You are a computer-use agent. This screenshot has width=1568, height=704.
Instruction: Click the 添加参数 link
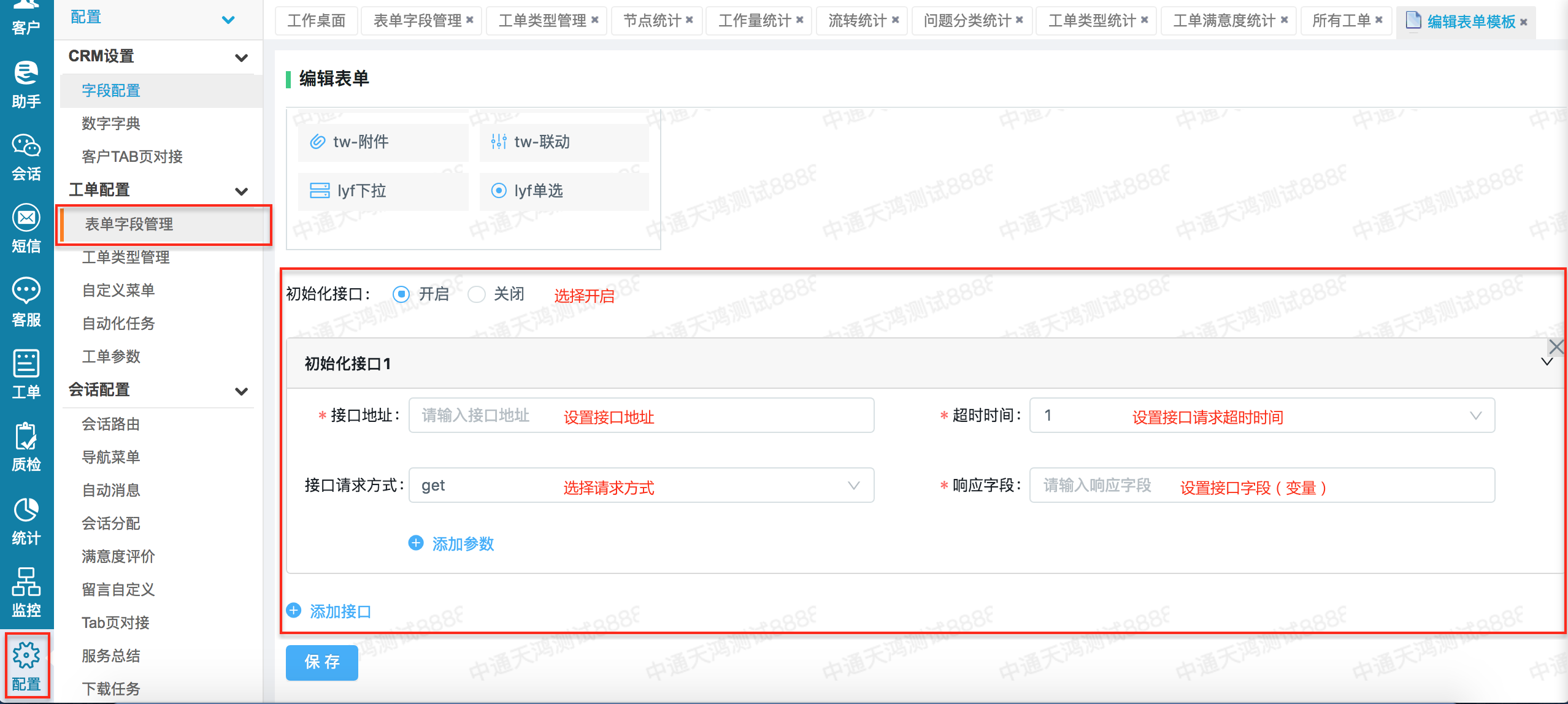[x=463, y=544]
